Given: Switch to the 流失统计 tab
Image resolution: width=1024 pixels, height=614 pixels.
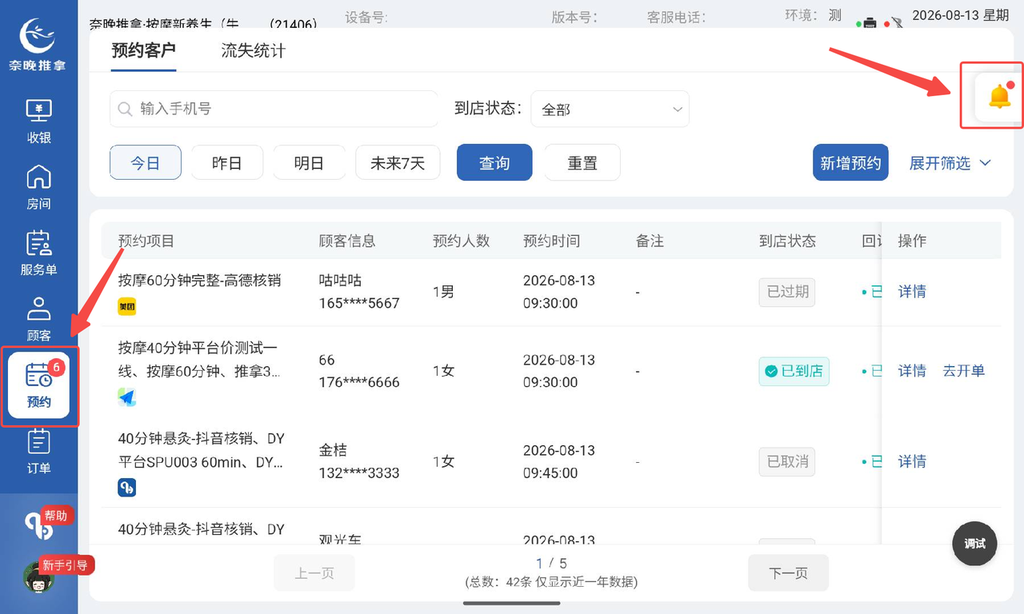Looking at the screenshot, I should (253, 50).
